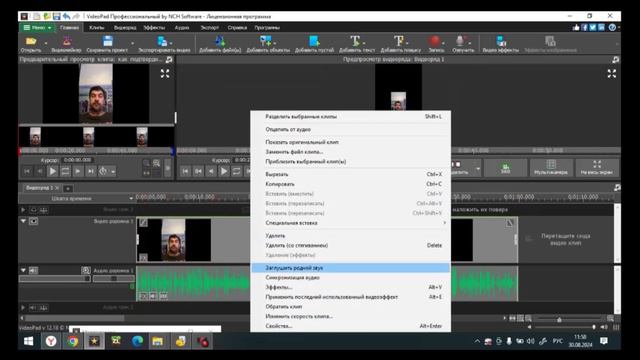Image resolution: width=640 pixels, height=360 pixels.
Task: Maximize clip preview with expand arrows icon
Action: [165, 73]
